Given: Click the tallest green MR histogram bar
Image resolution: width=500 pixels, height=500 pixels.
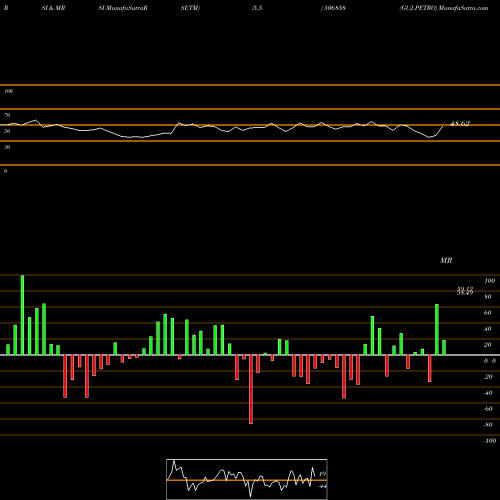Looking at the screenshot, I should point(22,315).
